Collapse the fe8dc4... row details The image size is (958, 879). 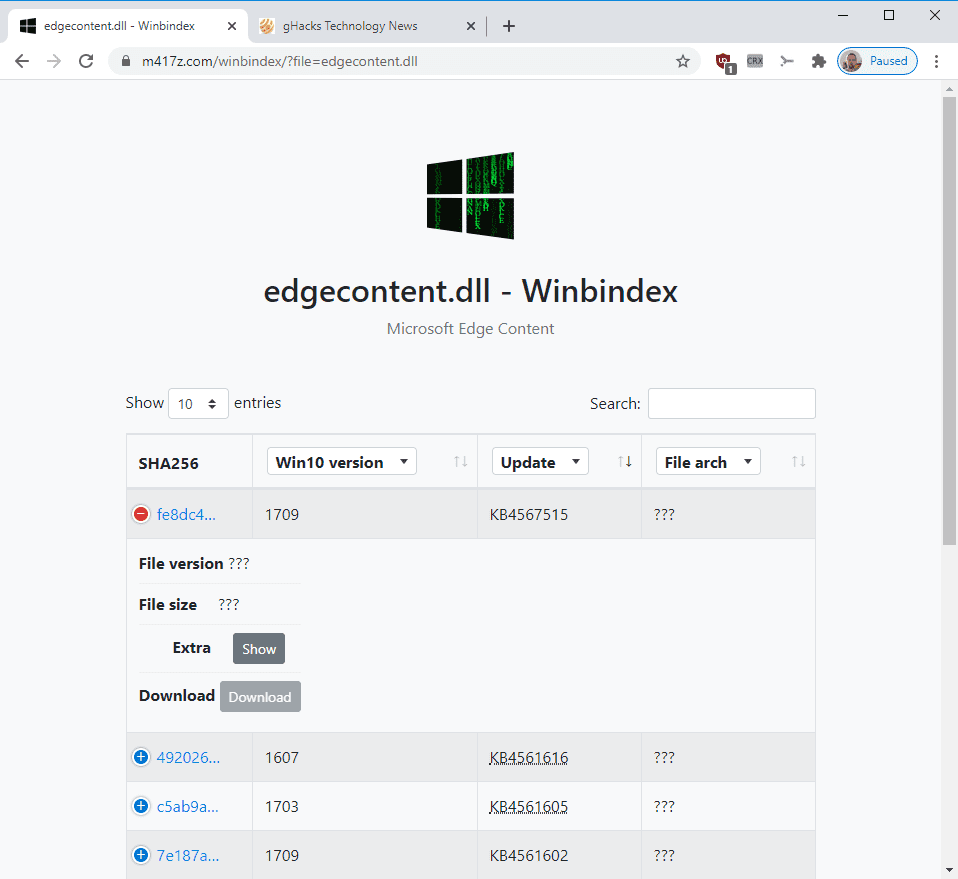click(141, 514)
